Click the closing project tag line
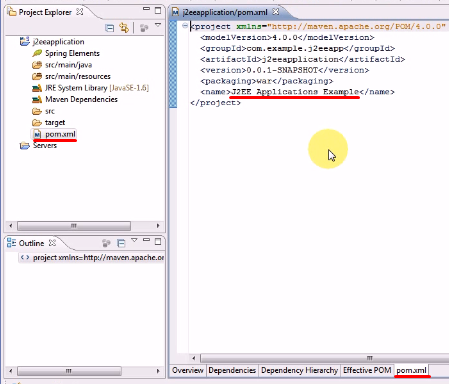The width and height of the screenshot is (449, 384). point(215,103)
